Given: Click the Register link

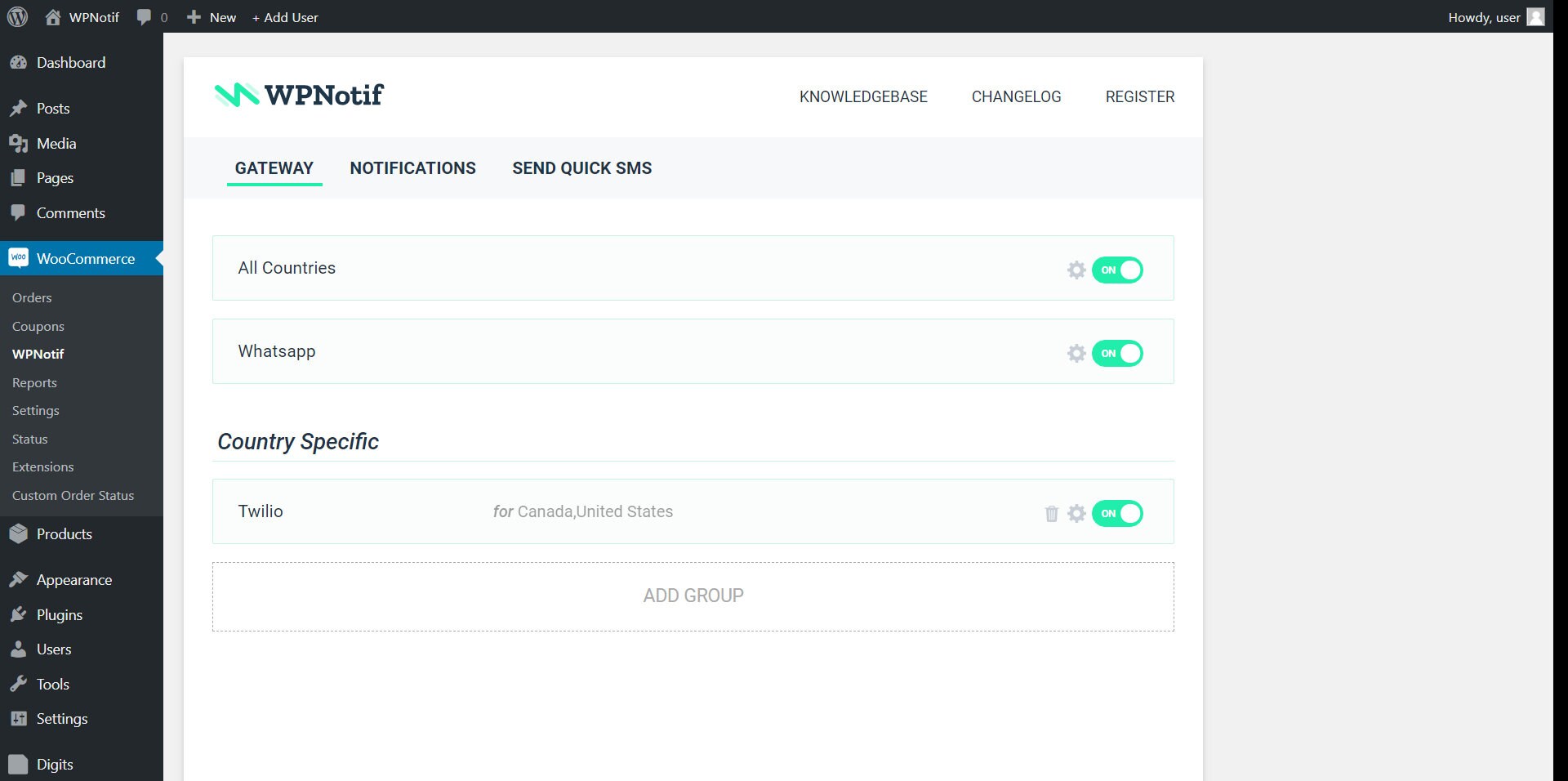Looking at the screenshot, I should 1139,96.
